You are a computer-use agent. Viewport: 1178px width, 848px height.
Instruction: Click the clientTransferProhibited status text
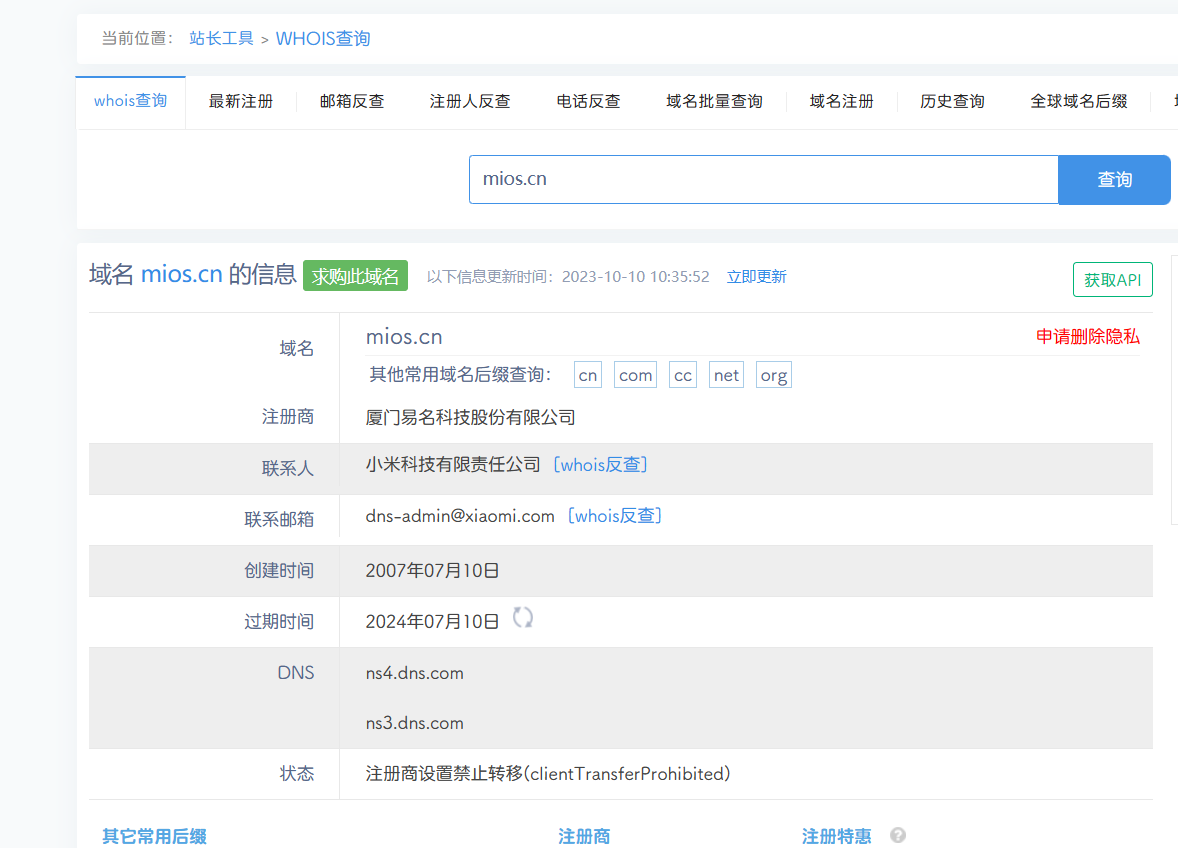coord(548,774)
